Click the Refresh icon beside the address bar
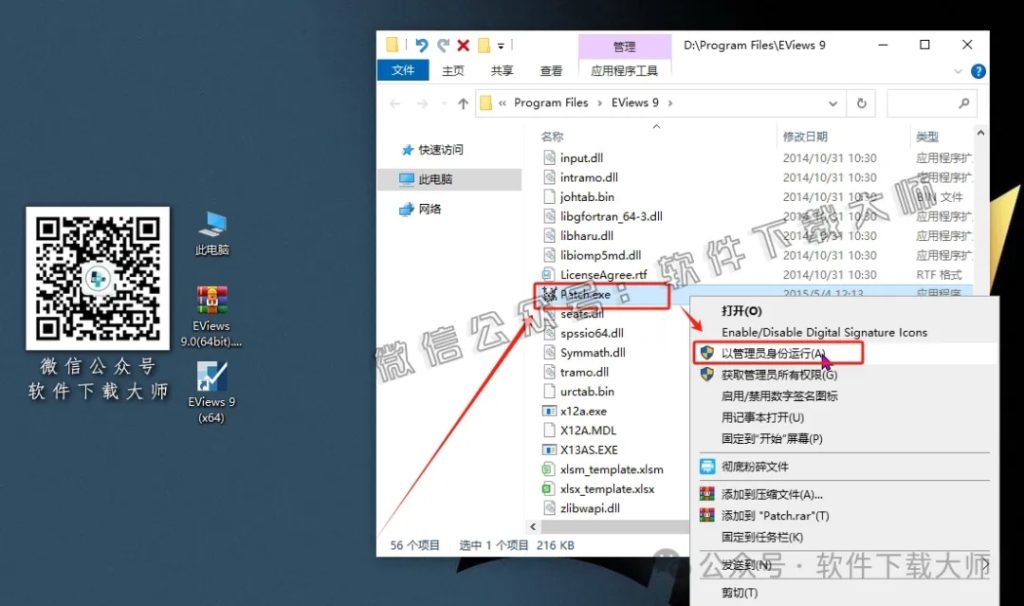Image resolution: width=1024 pixels, height=606 pixels. click(x=861, y=104)
